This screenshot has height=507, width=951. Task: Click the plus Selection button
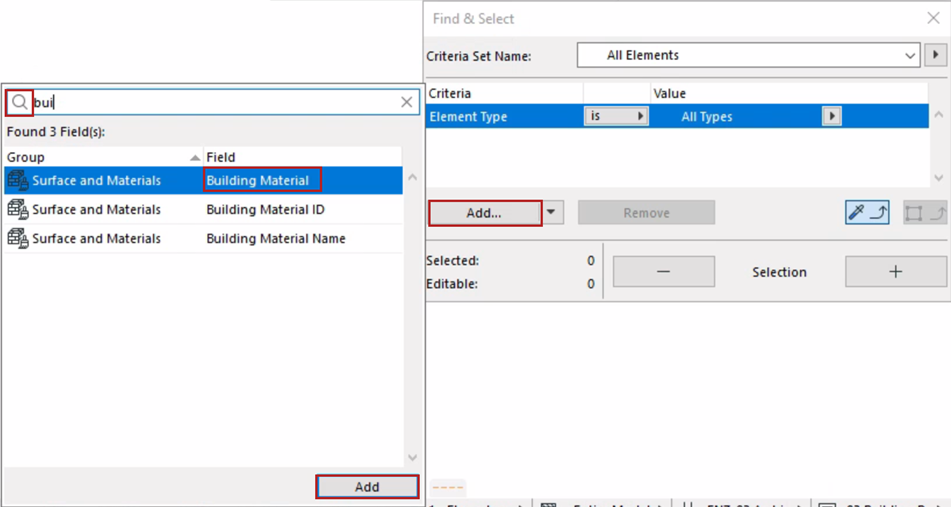point(896,272)
